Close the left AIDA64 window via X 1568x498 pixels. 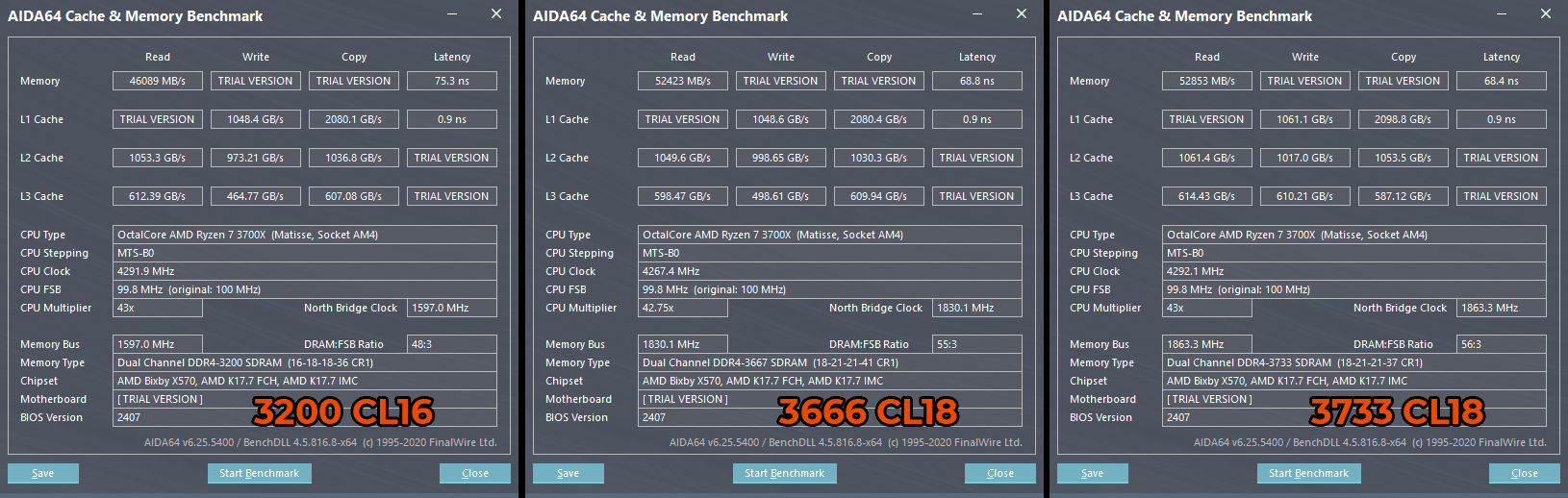pos(496,14)
